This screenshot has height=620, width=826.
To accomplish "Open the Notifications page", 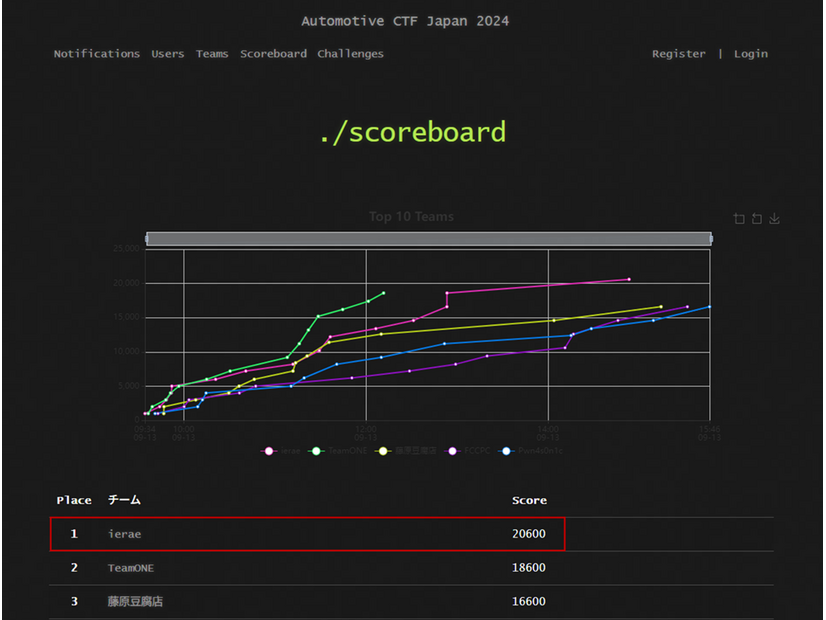I will [96, 54].
